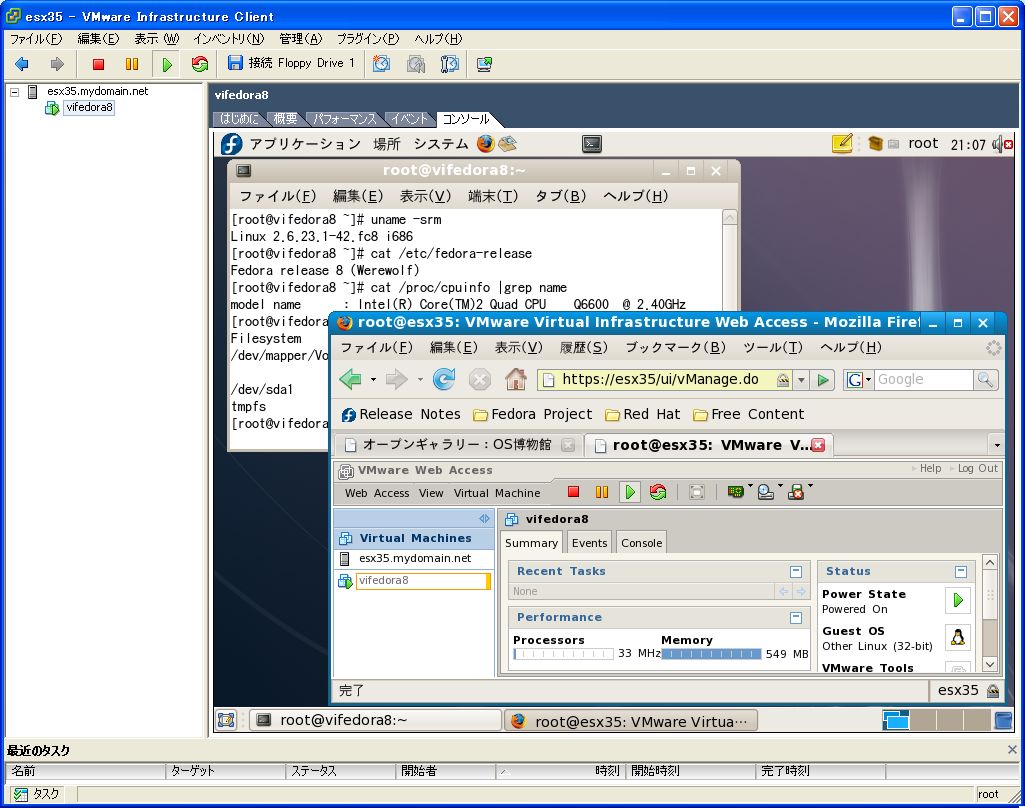Click the Firefox home button
The width and height of the screenshot is (1025, 808).
516,379
